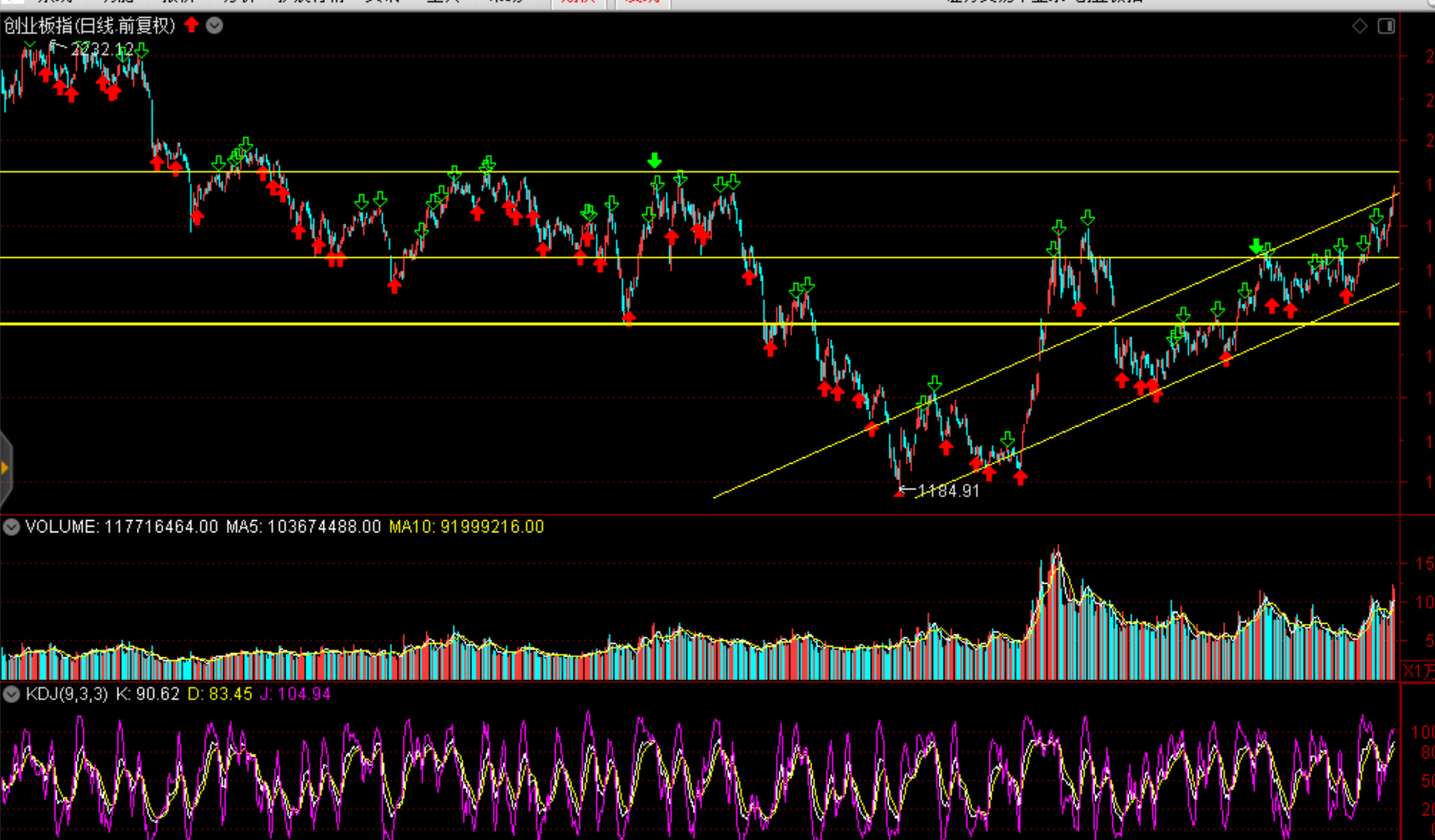Select the 1184.91 low price label
This screenshot has width=1435, height=840.
tap(948, 491)
